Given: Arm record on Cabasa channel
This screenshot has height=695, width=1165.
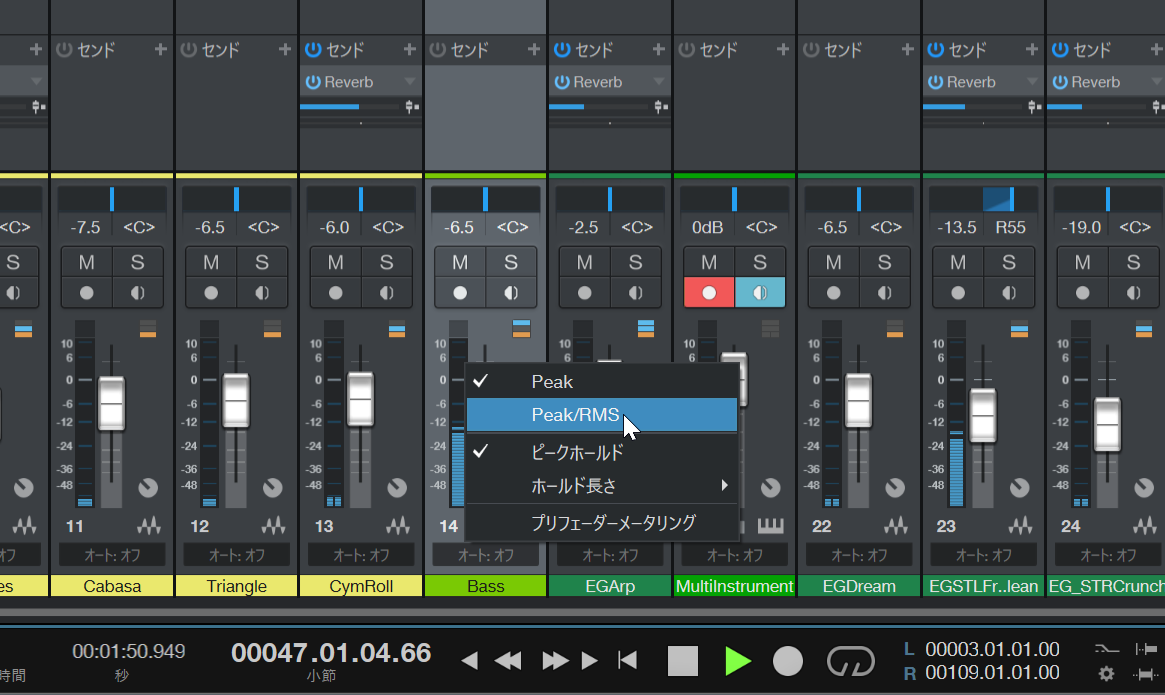Looking at the screenshot, I should click(x=87, y=293).
